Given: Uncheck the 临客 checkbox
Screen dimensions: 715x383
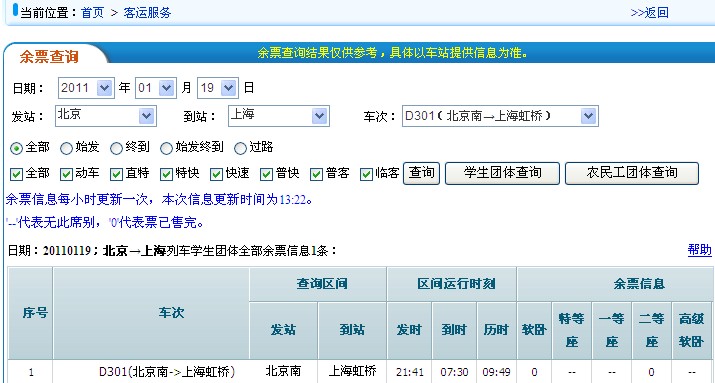Looking at the screenshot, I should coord(366,174).
